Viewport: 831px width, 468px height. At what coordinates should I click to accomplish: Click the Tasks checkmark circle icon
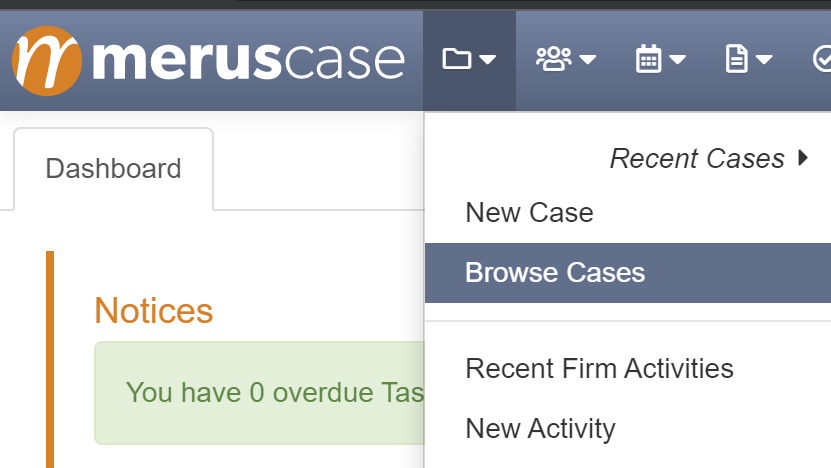[822, 59]
